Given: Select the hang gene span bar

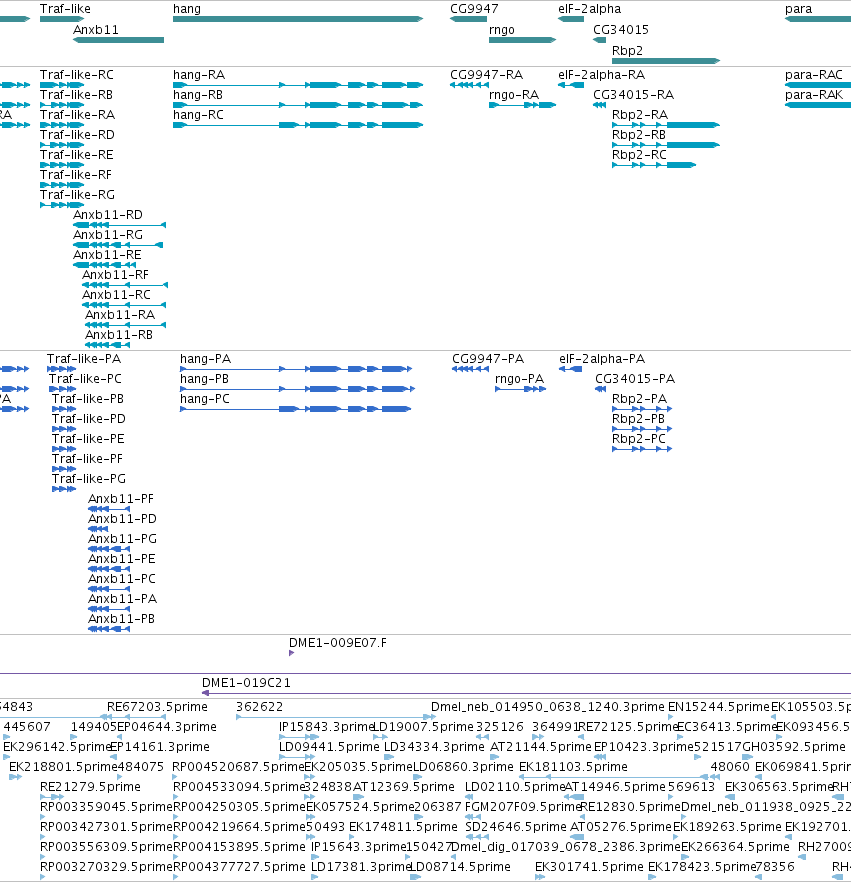Looking at the screenshot, I should click(x=298, y=19).
